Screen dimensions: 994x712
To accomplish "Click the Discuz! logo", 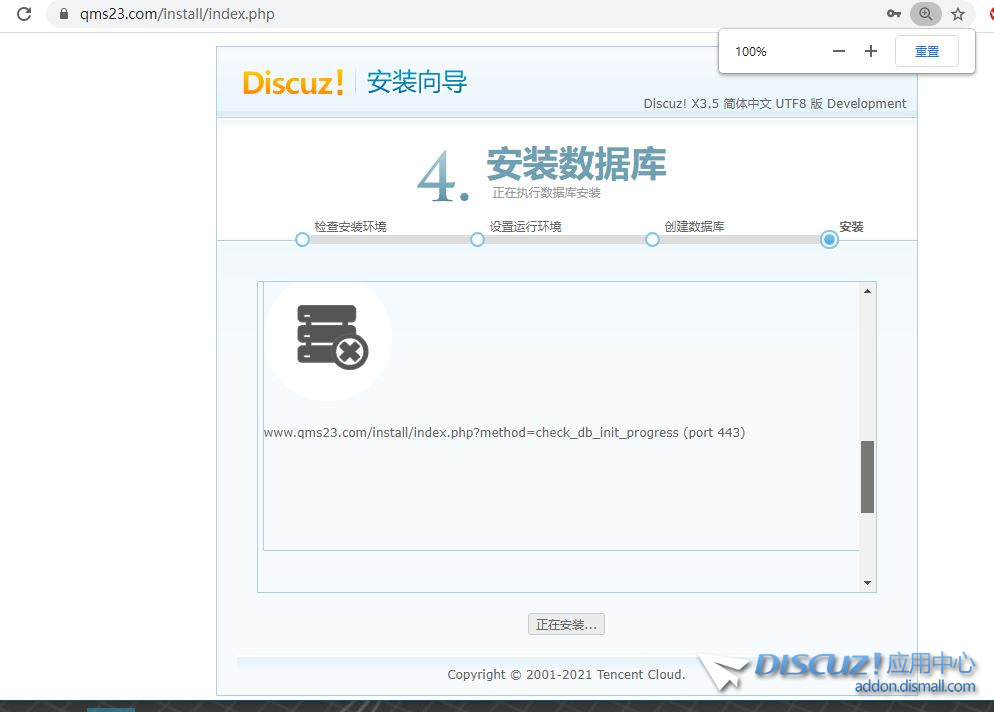I will 293,83.
